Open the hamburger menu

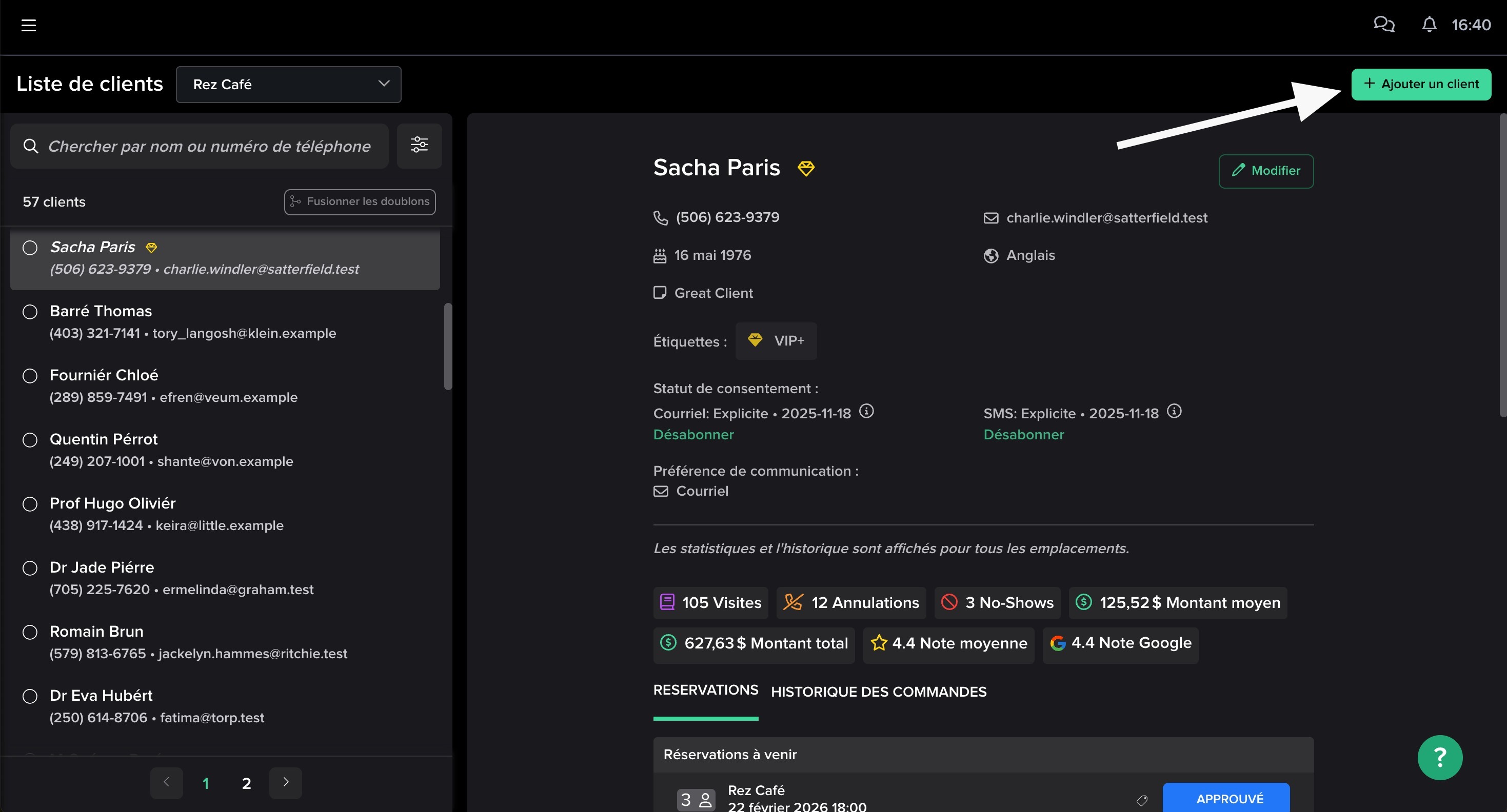pos(29,25)
